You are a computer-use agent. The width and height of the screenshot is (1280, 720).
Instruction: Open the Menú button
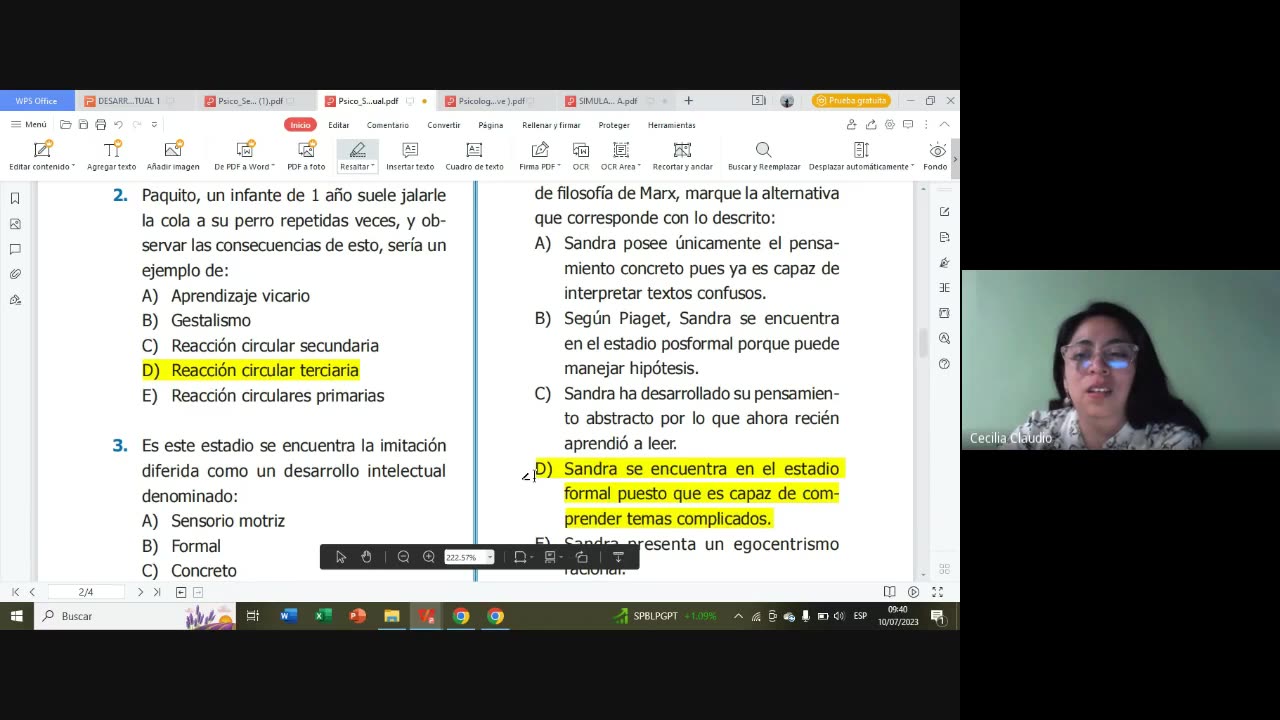point(29,125)
